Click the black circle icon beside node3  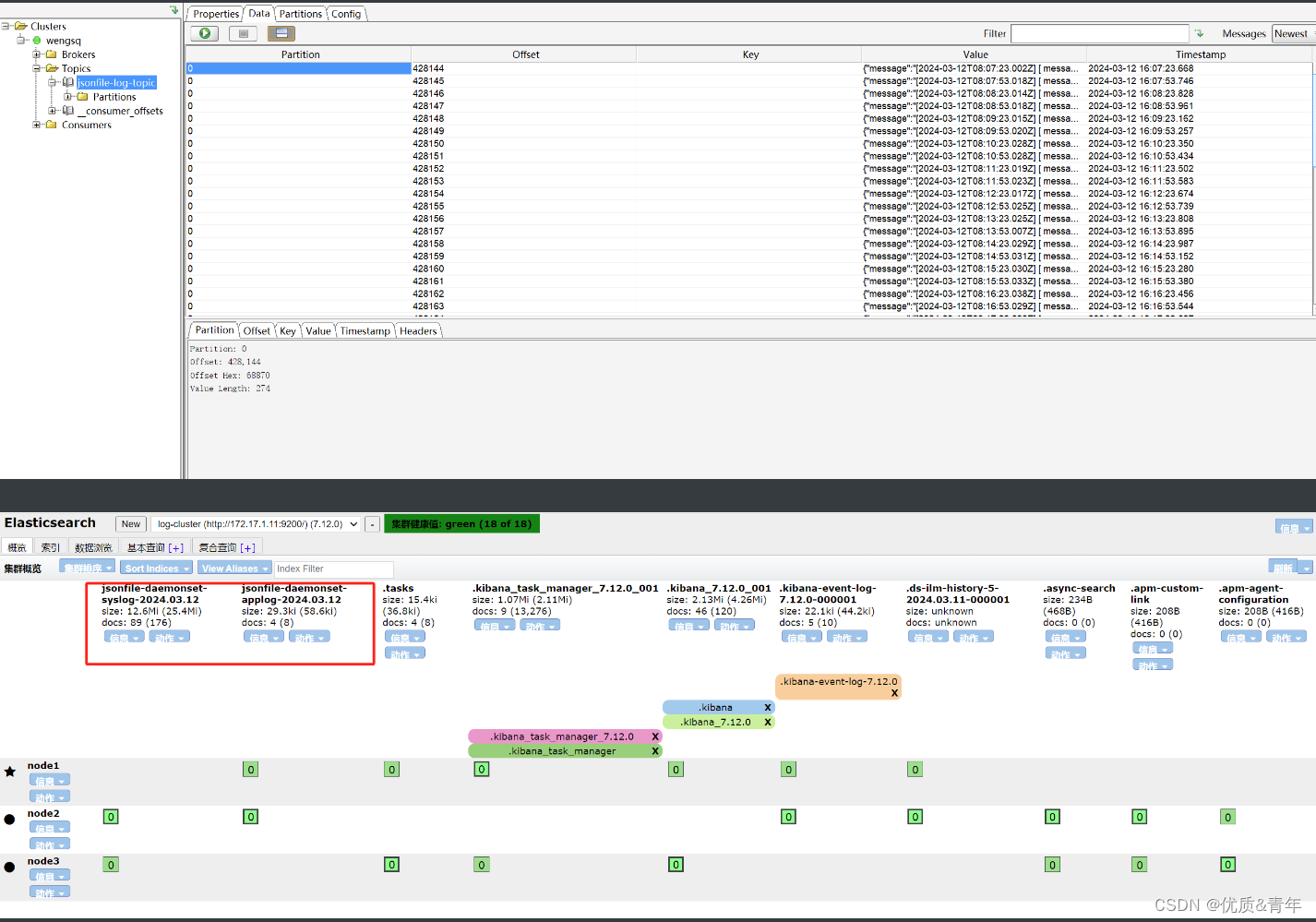[10, 867]
